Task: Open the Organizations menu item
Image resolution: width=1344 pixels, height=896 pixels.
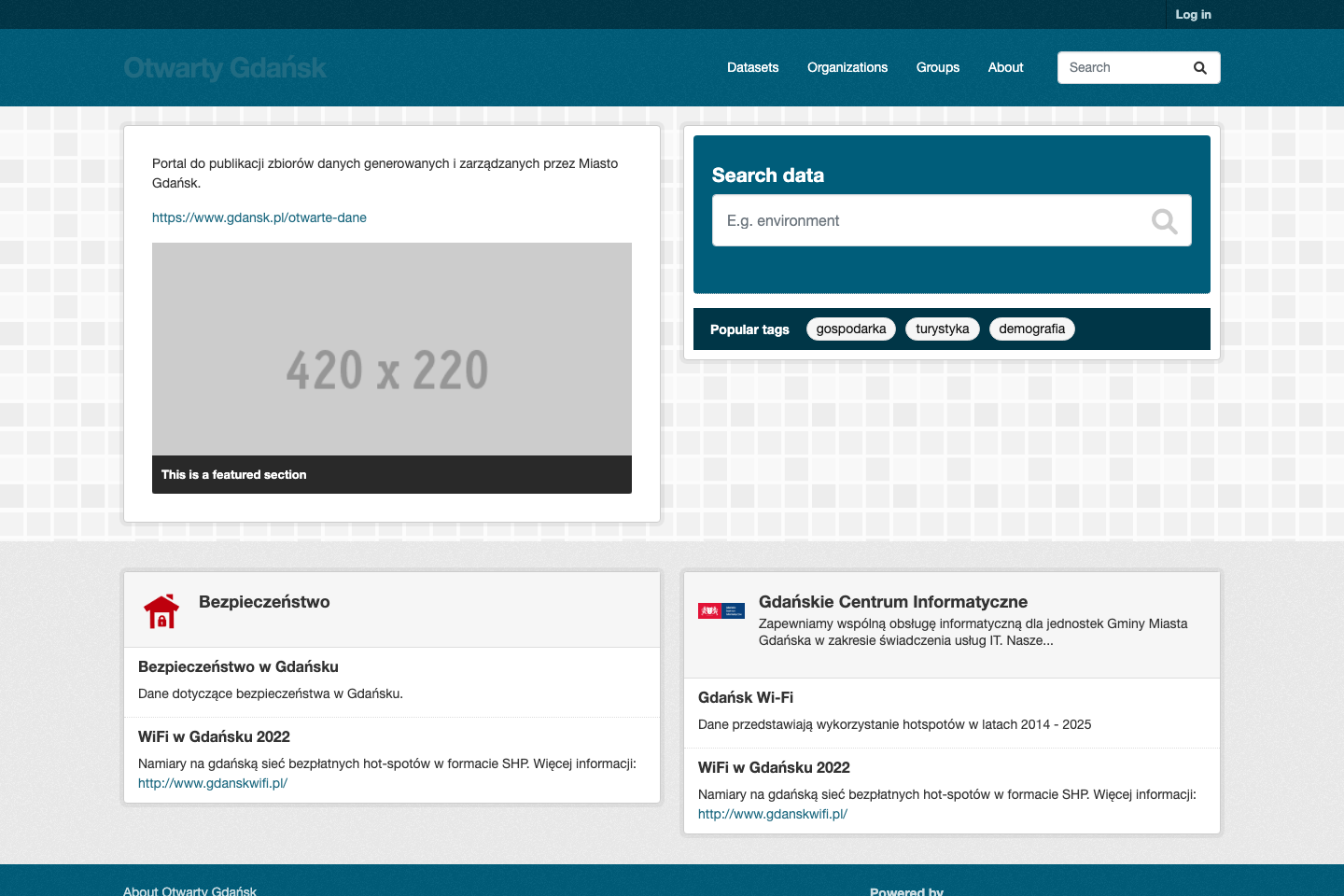Action: pyautogui.click(x=847, y=67)
